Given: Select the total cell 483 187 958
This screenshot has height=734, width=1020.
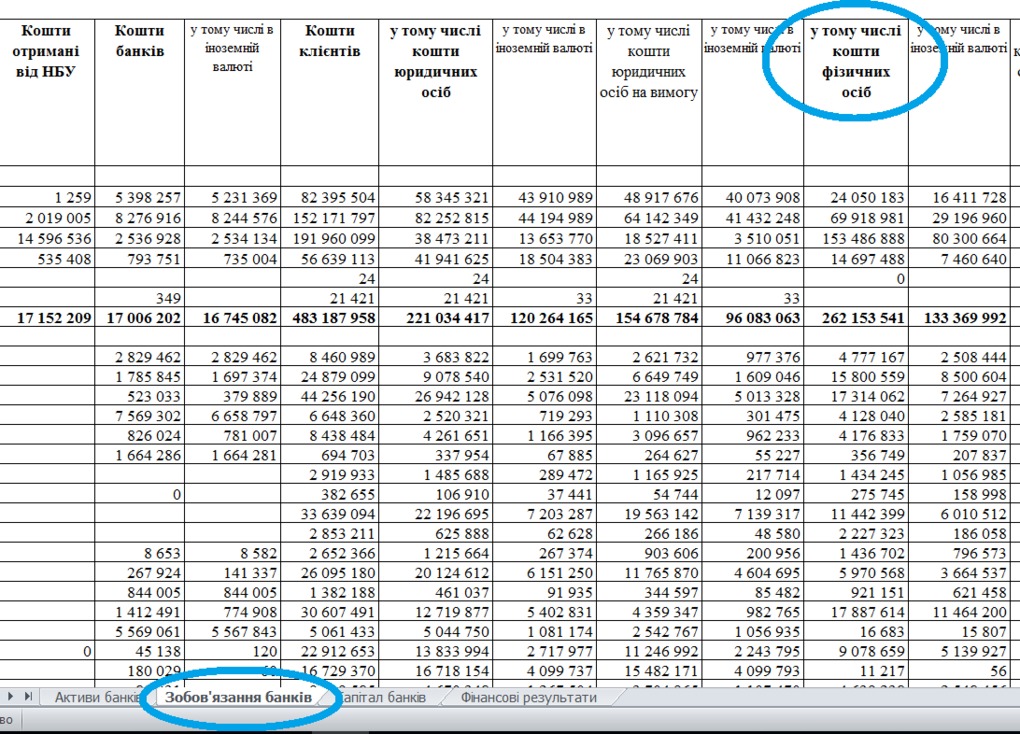Looking at the screenshot, I should coord(330,318).
